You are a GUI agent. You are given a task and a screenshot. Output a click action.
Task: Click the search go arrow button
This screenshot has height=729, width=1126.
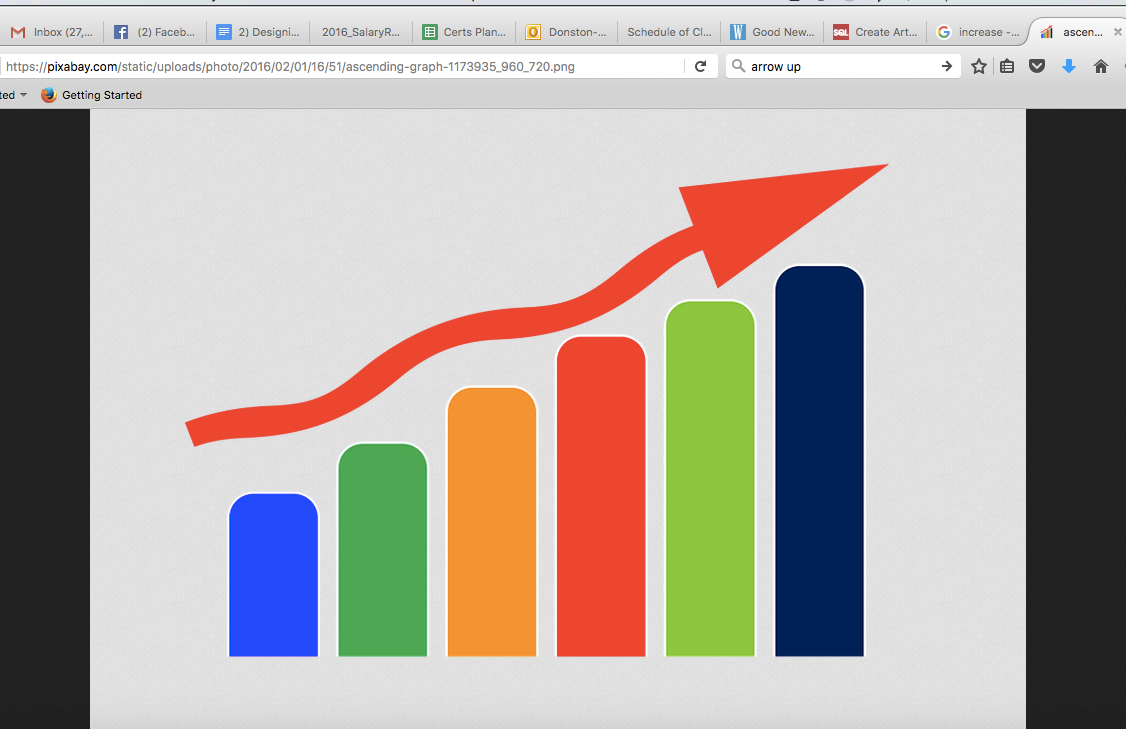[946, 67]
